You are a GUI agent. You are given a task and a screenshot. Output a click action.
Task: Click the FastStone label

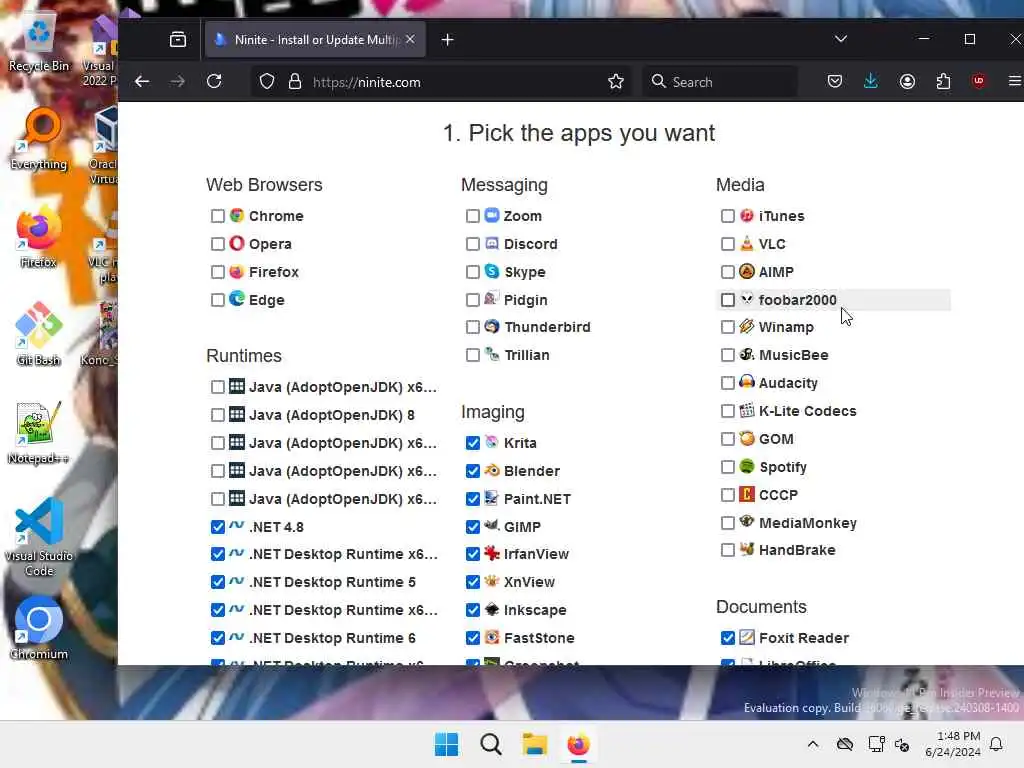point(539,638)
